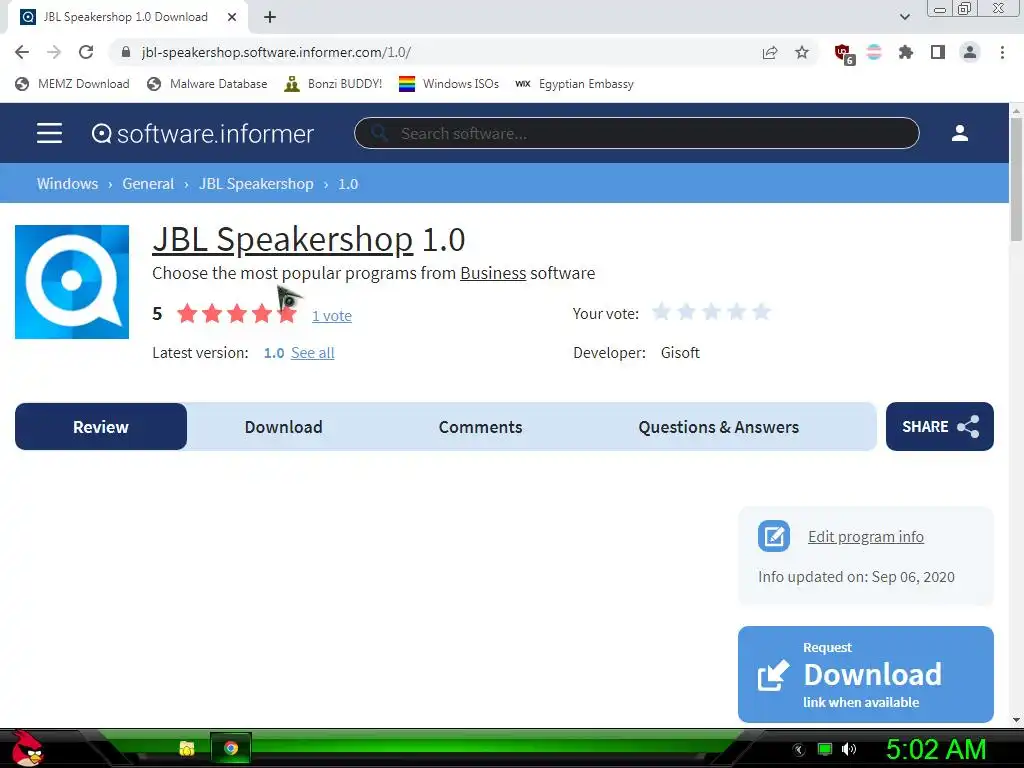
Task: Click the page vertical scrollbar thumb
Action: coord(1016,181)
